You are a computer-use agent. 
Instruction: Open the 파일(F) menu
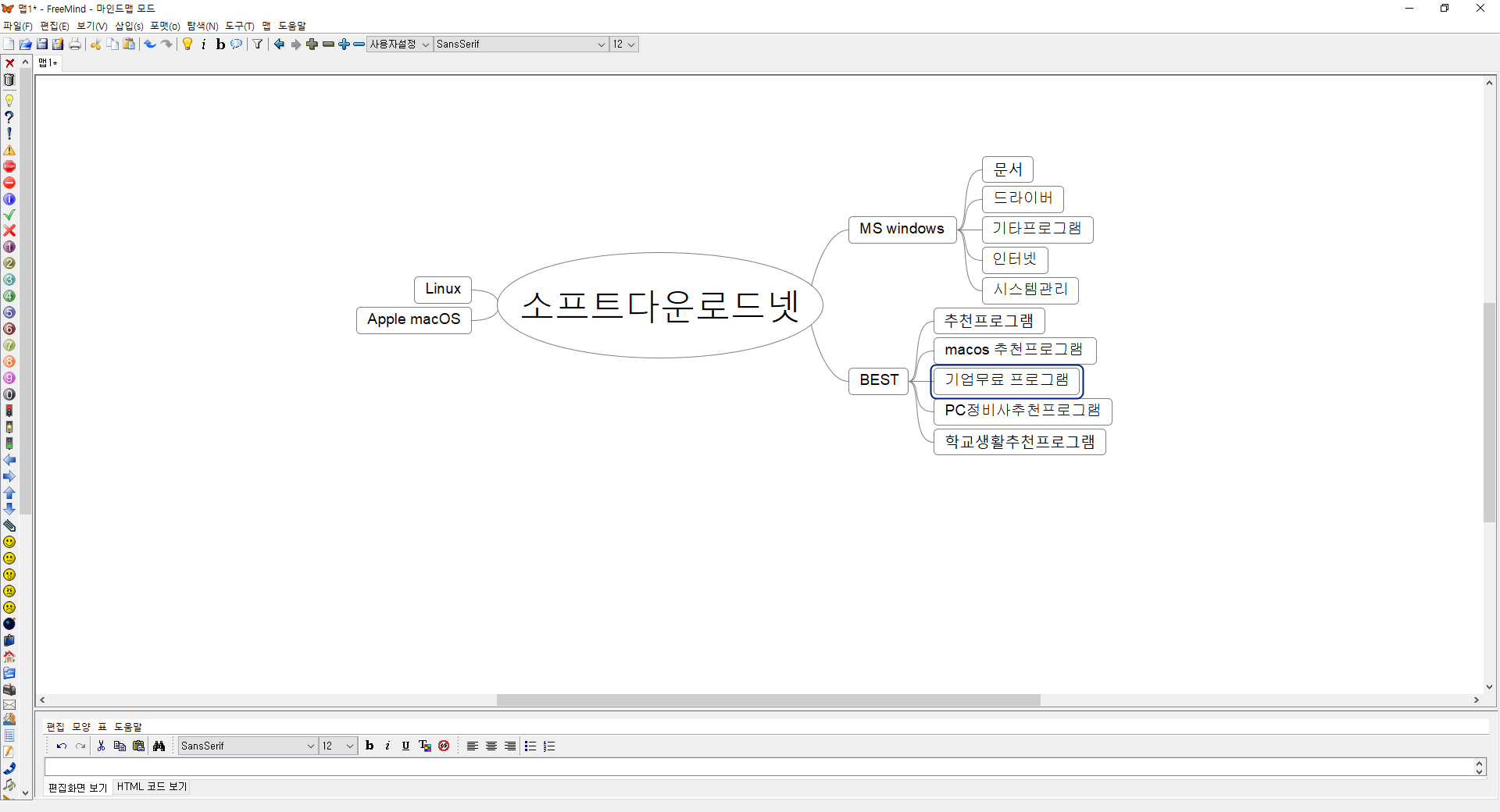tap(18, 26)
